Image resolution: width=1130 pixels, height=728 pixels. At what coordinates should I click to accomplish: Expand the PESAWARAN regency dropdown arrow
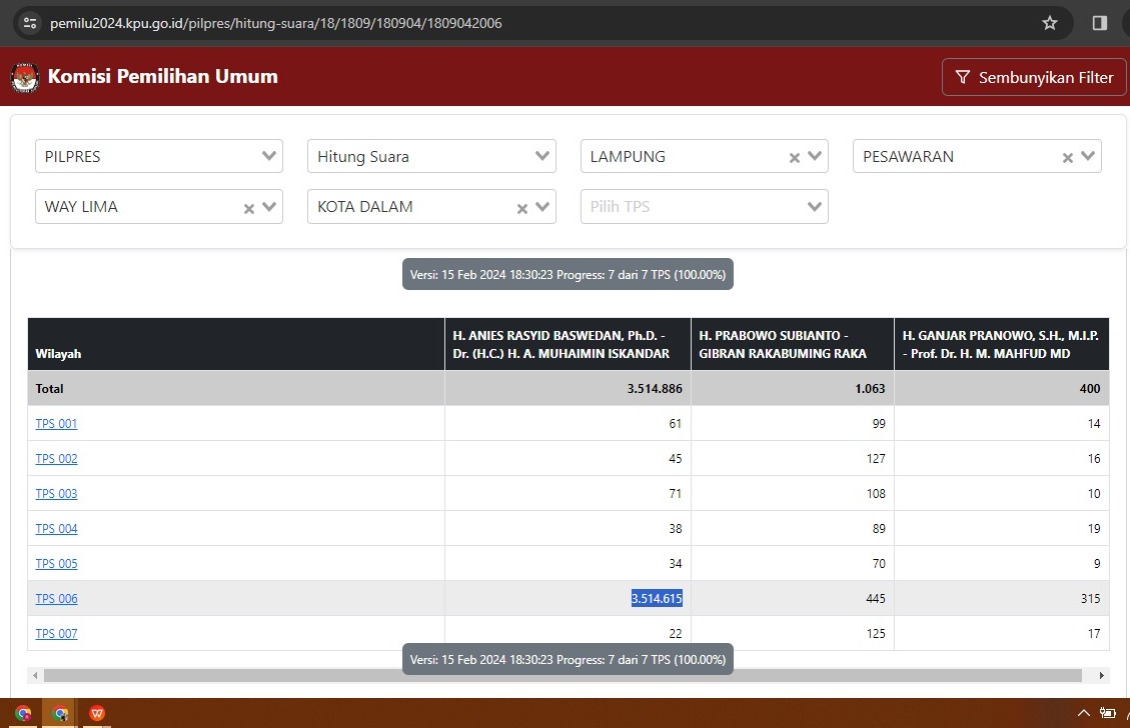[1087, 156]
